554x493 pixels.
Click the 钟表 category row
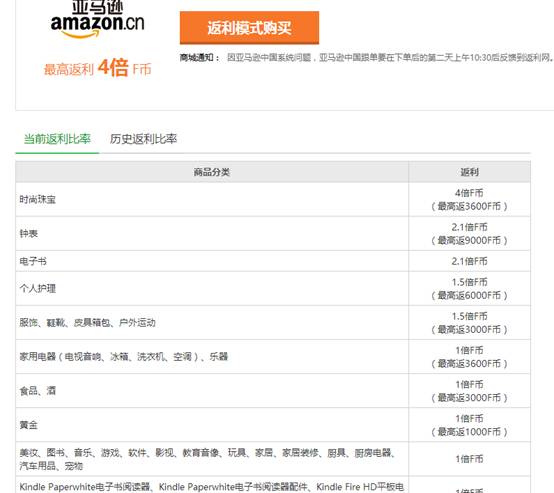tap(273, 234)
